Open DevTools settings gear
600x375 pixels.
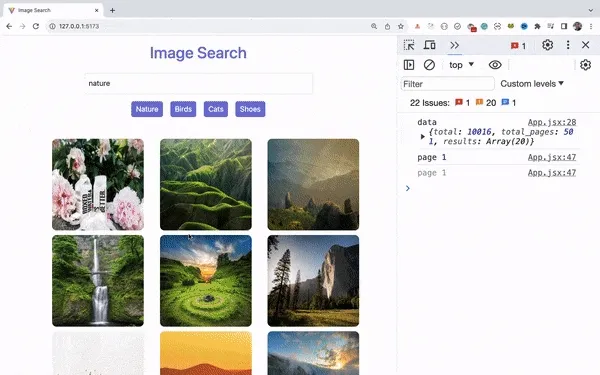[548, 45]
